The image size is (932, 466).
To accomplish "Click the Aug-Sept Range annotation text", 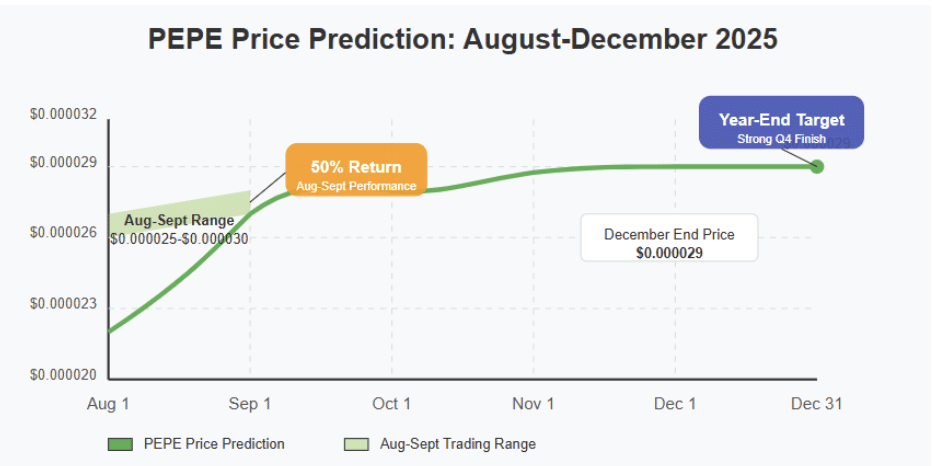I will [179, 221].
